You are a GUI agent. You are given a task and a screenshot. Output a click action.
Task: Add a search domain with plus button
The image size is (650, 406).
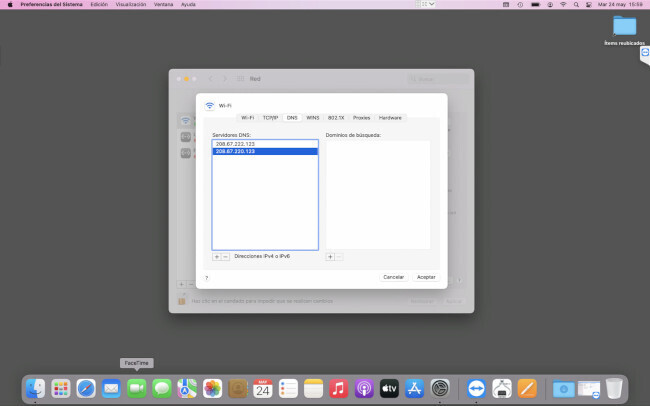click(x=330, y=257)
